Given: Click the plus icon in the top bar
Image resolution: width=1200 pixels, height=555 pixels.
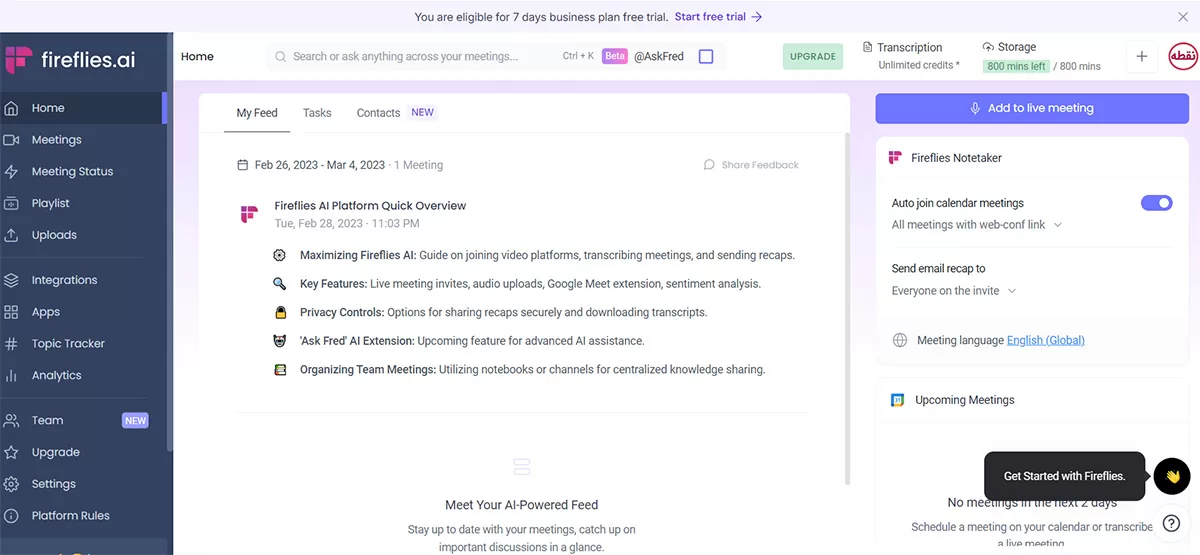Looking at the screenshot, I should coord(1142,57).
